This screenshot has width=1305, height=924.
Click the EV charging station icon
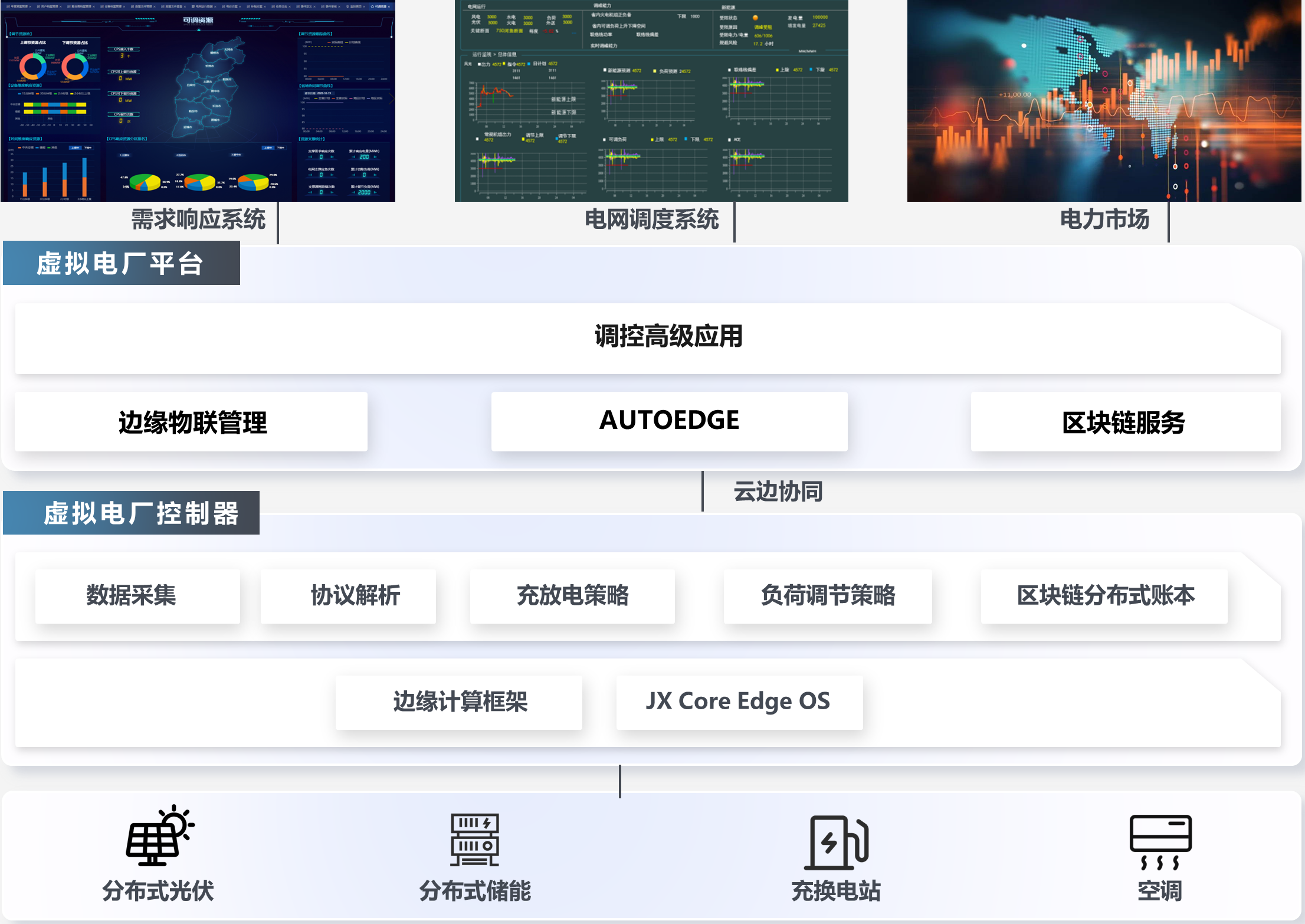(x=836, y=842)
